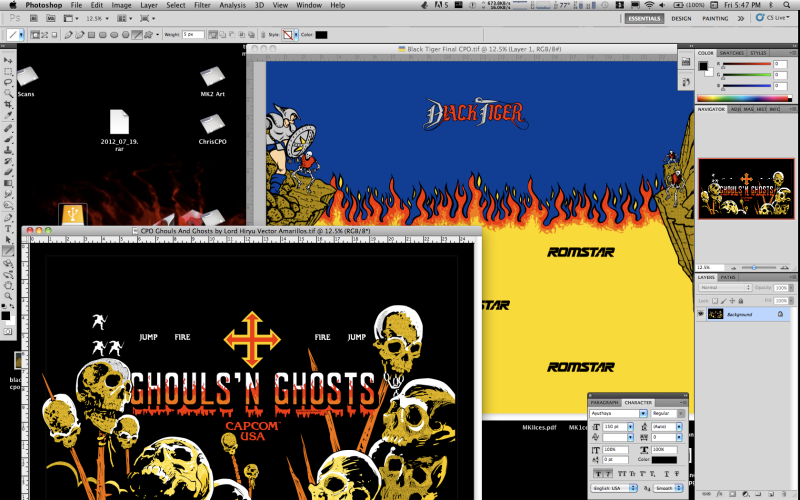The height and width of the screenshot is (500, 800).
Task: Open the layer blend mode Normal dropdown
Action: point(724,288)
